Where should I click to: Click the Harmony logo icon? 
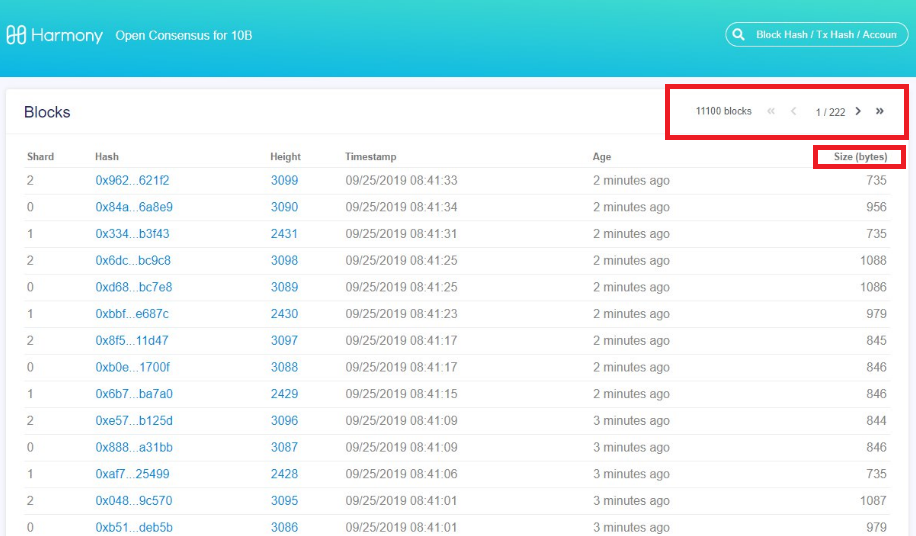click(16, 35)
